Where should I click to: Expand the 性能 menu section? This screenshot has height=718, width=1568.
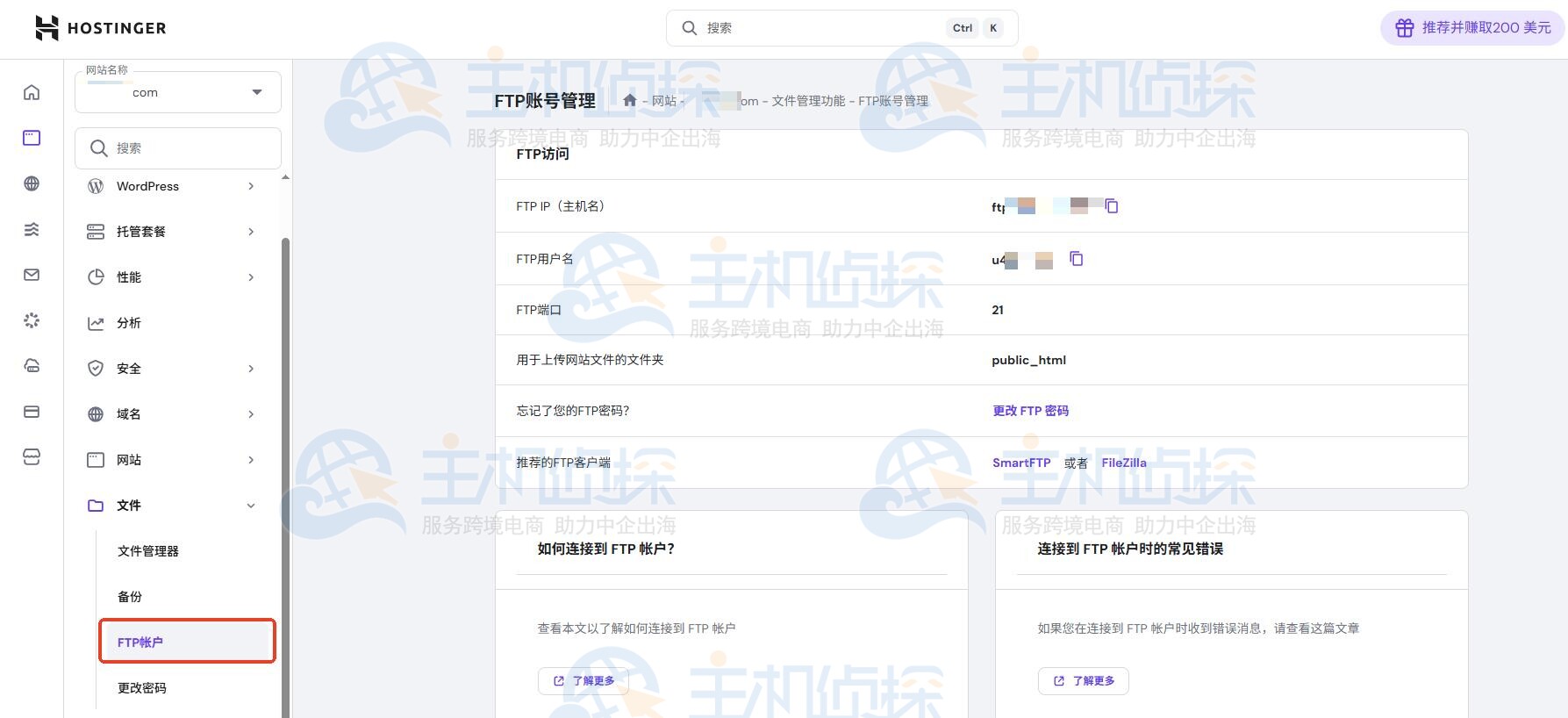tap(251, 277)
